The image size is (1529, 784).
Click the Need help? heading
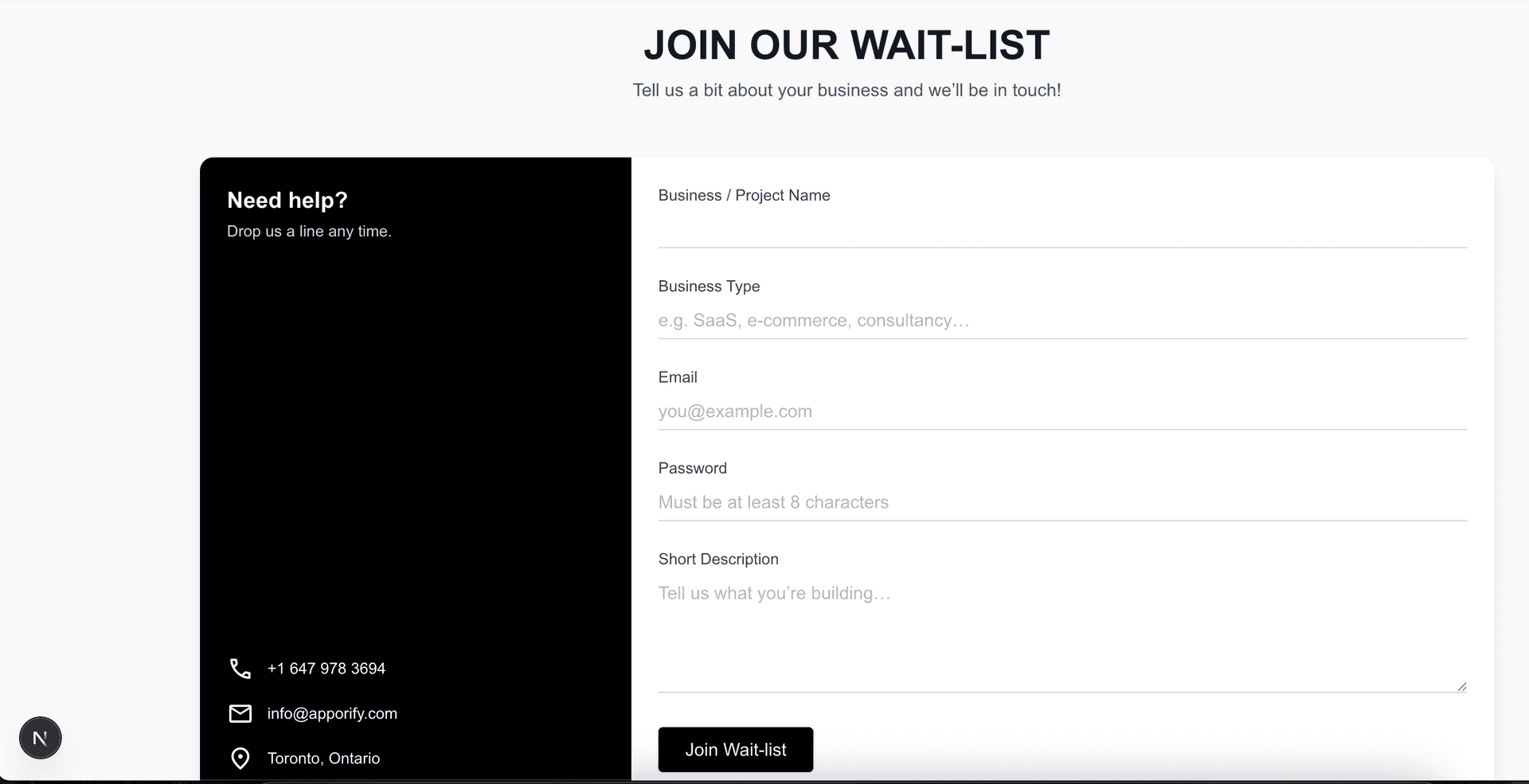[x=287, y=200]
